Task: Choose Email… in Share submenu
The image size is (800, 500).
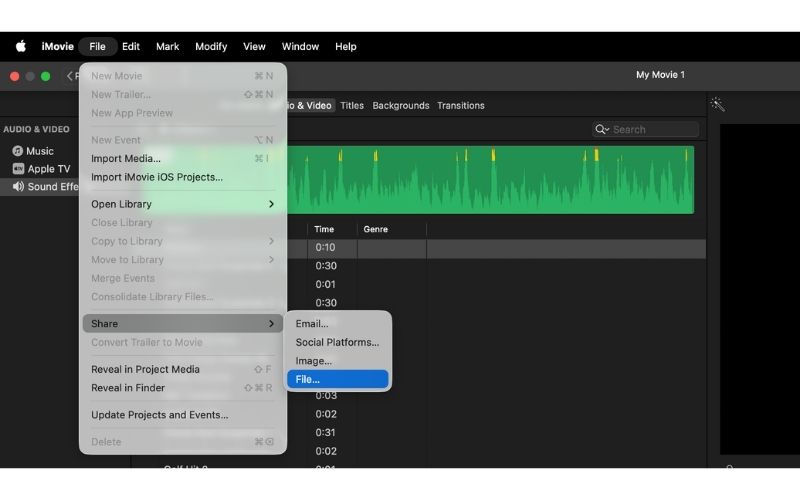Action: coord(338,323)
